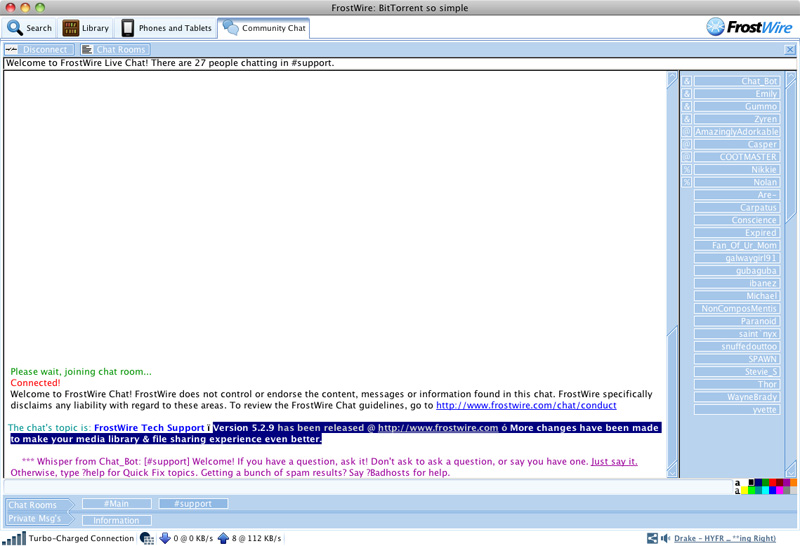Click the & status icon beside Gummo
Image resolution: width=800 pixels, height=546 pixels.
coord(687,107)
